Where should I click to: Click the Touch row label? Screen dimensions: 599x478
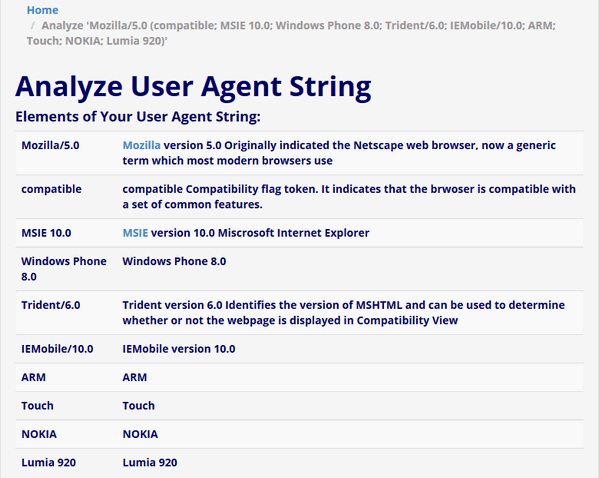pyautogui.click(x=37, y=406)
